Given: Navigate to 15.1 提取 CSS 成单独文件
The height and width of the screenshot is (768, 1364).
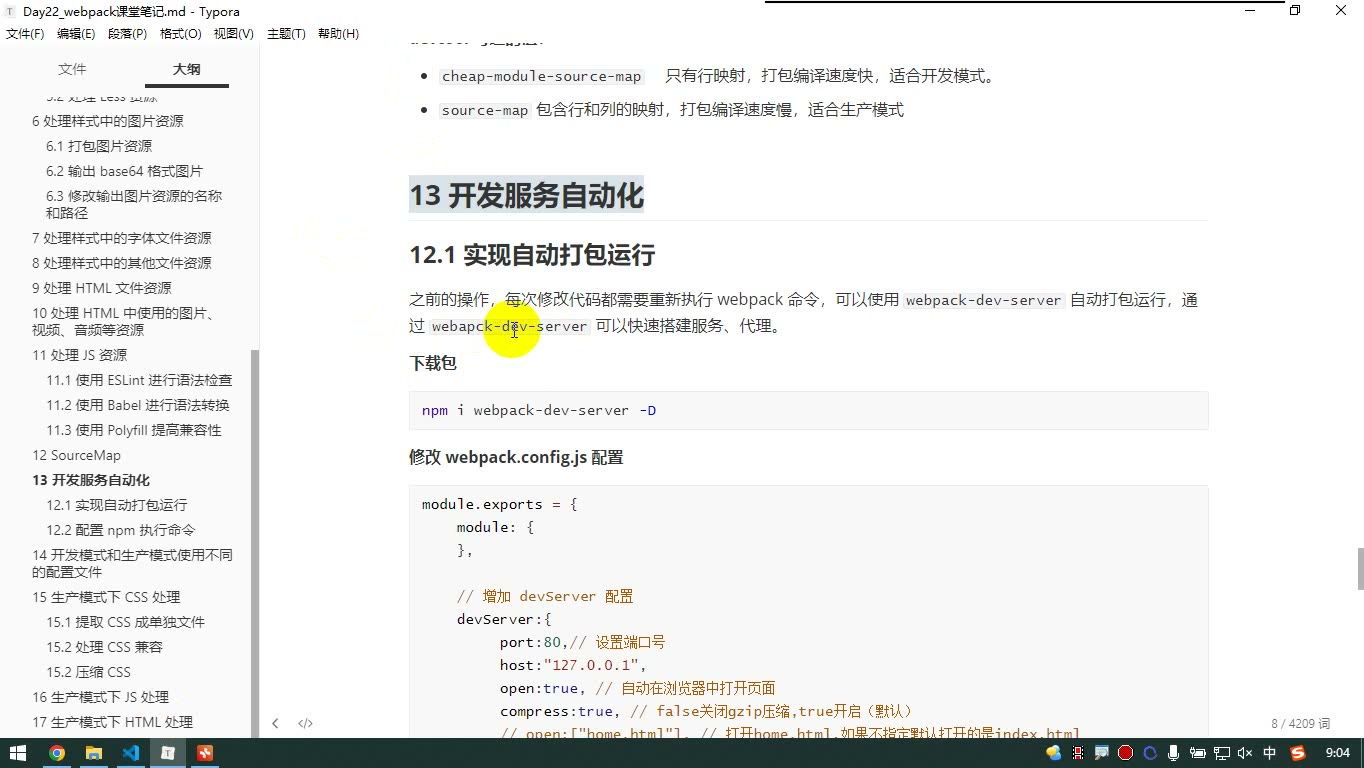Looking at the screenshot, I should [125, 622].
